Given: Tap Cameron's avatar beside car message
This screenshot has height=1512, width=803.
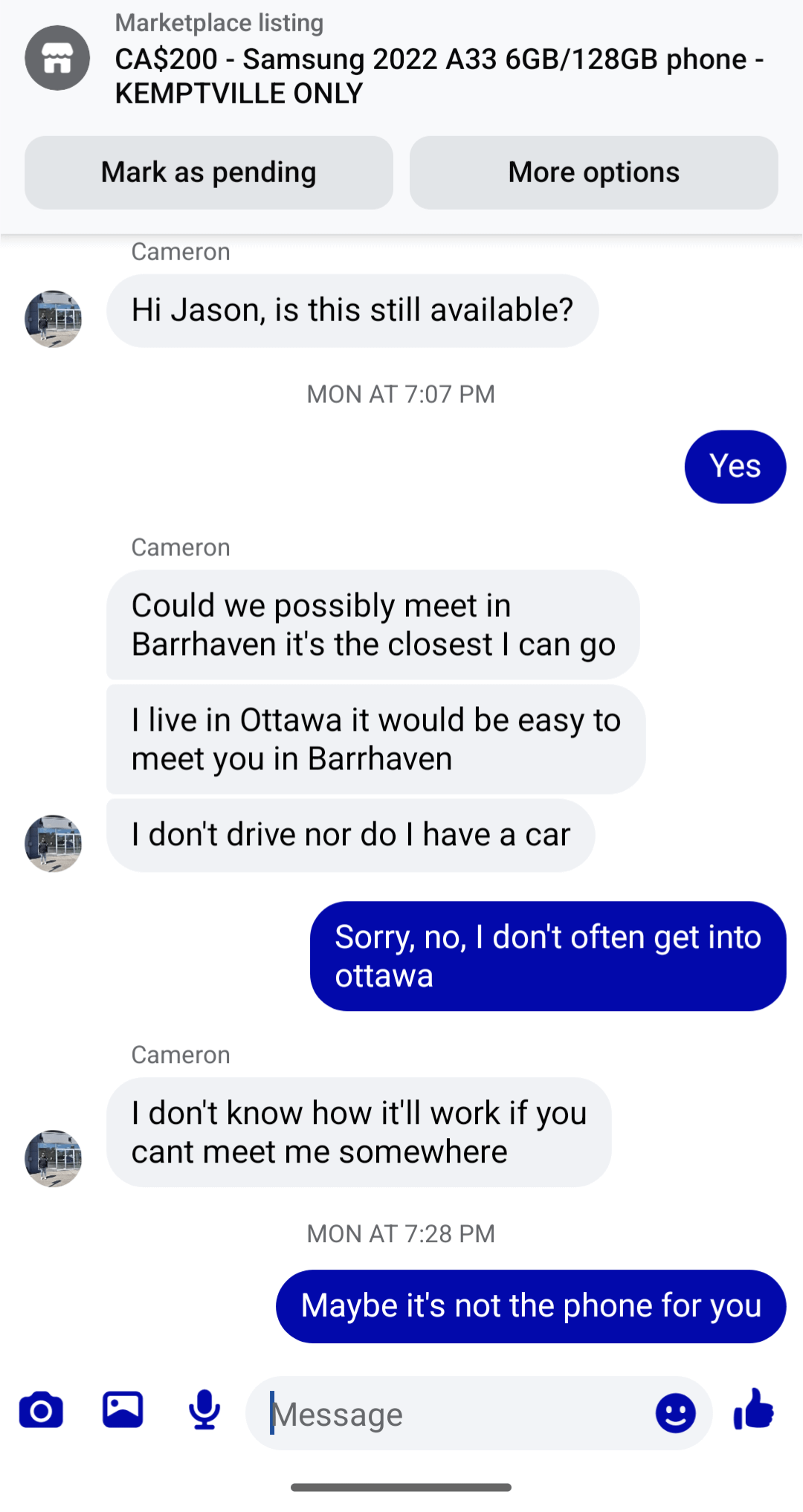Looking at the screenshot, I should pos(54,843).
